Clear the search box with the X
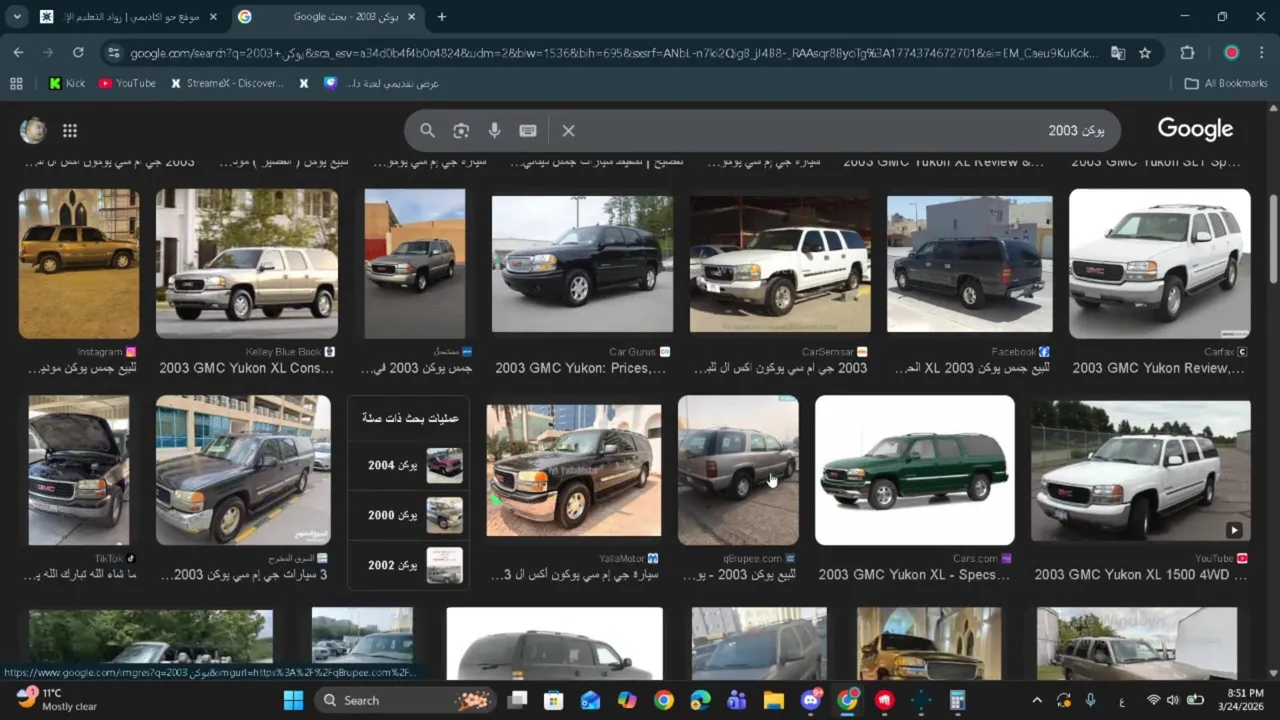 tap(568, 131)
